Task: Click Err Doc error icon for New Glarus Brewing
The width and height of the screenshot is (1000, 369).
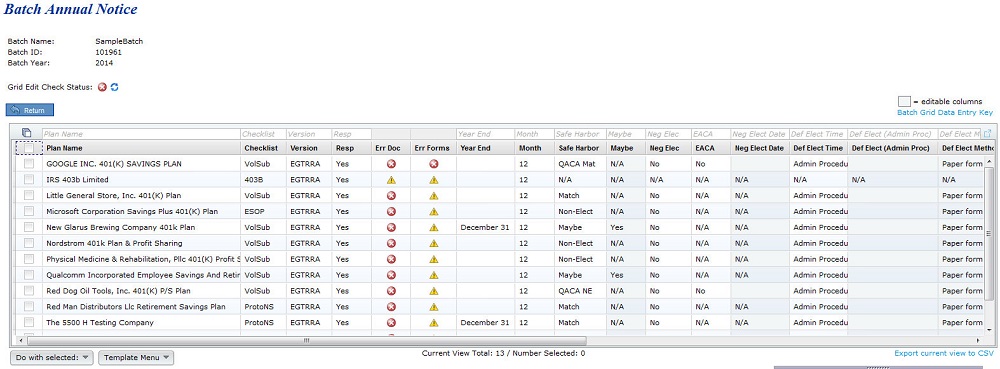Action: point(391,228)
